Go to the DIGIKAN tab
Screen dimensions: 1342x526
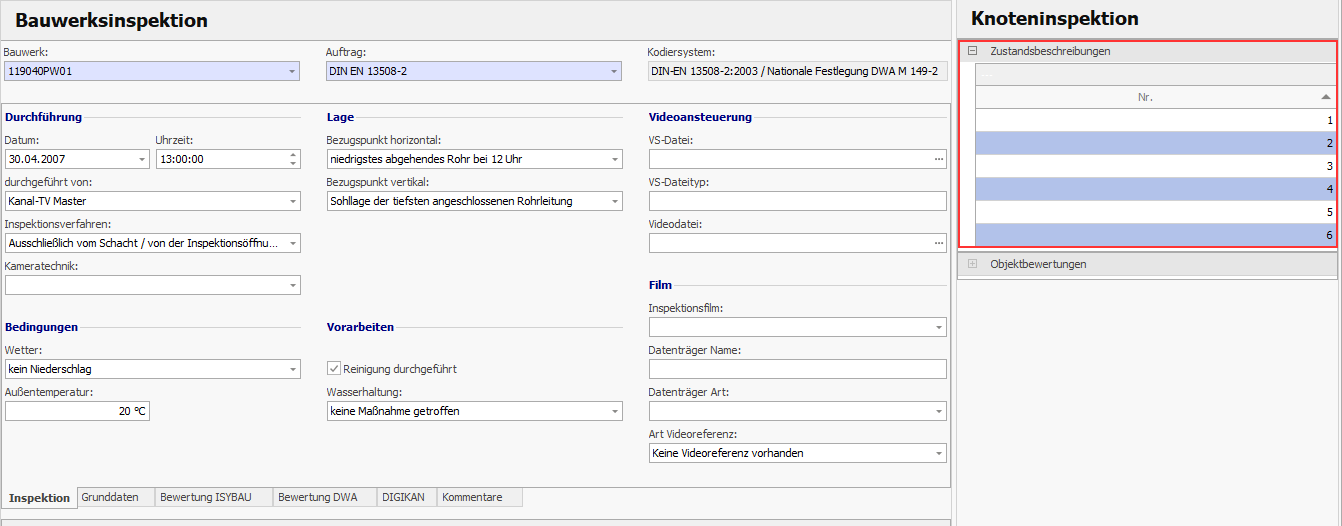coord(403,497)
